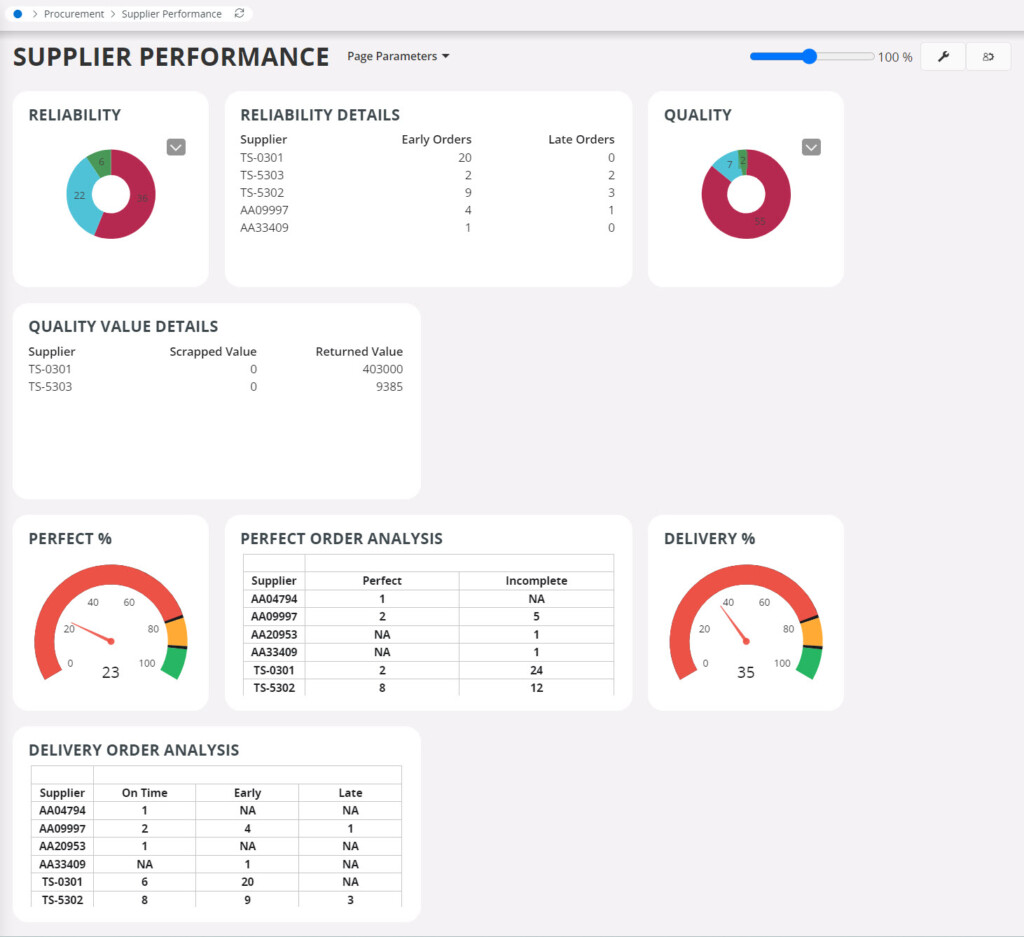Click the blue segment of Reliability donut
Screen dimensions: 1024x937
pyautogui.click(x=79, y=197)
